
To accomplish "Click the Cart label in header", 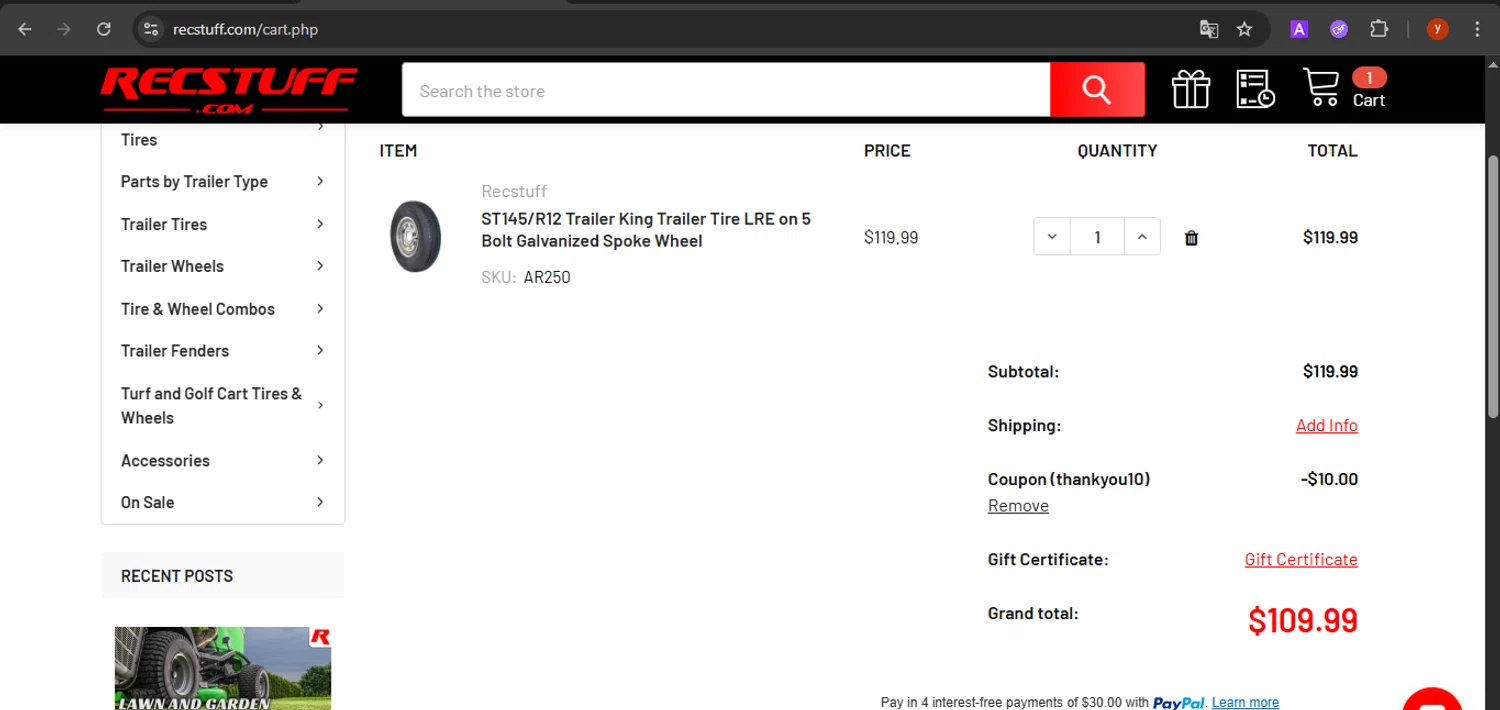I will 1369,100.
